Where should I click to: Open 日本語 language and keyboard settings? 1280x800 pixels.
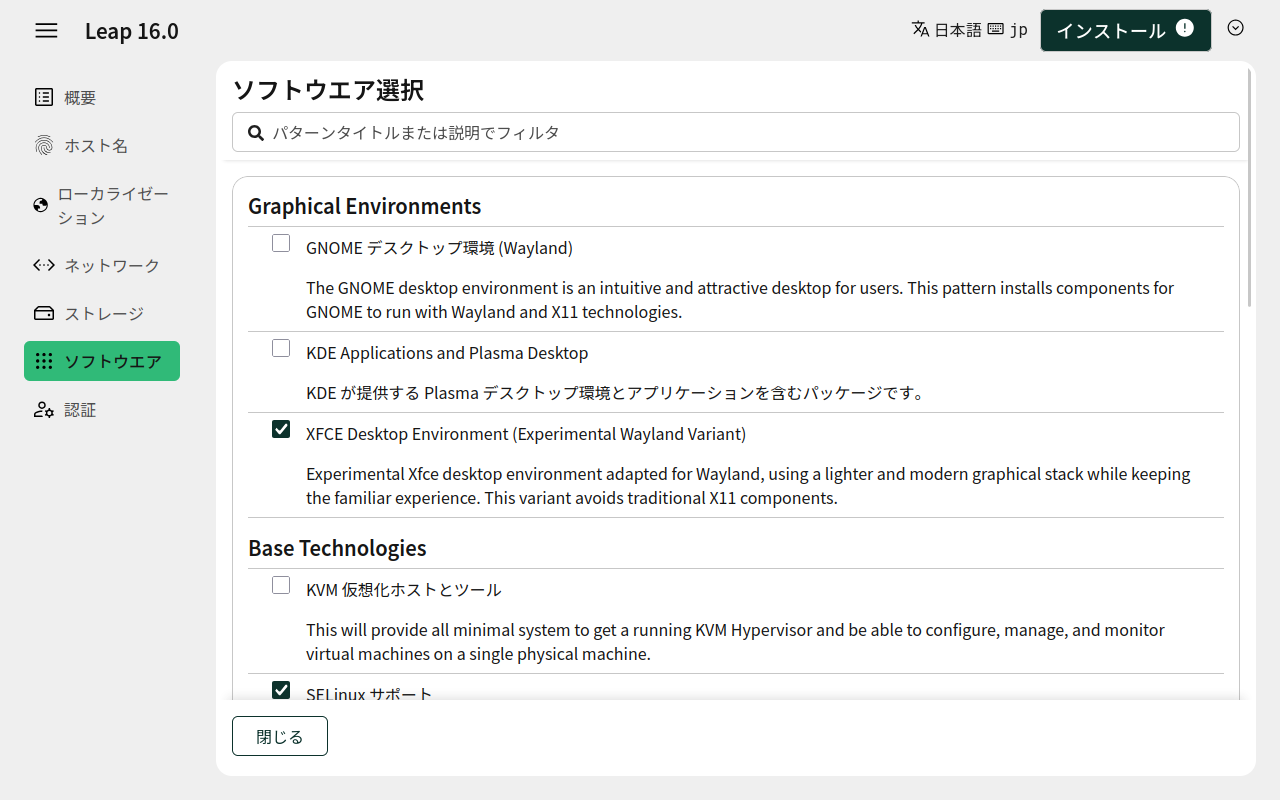click(970, 29)
